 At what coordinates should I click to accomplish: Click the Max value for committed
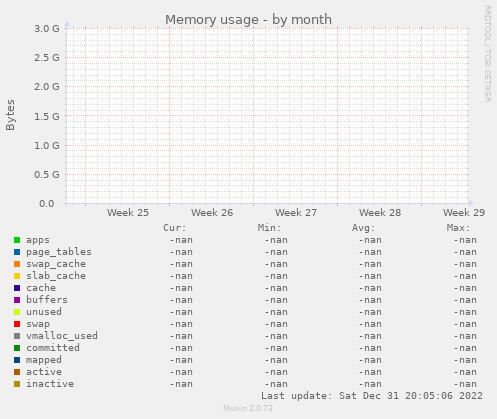[x=465, y=348]
